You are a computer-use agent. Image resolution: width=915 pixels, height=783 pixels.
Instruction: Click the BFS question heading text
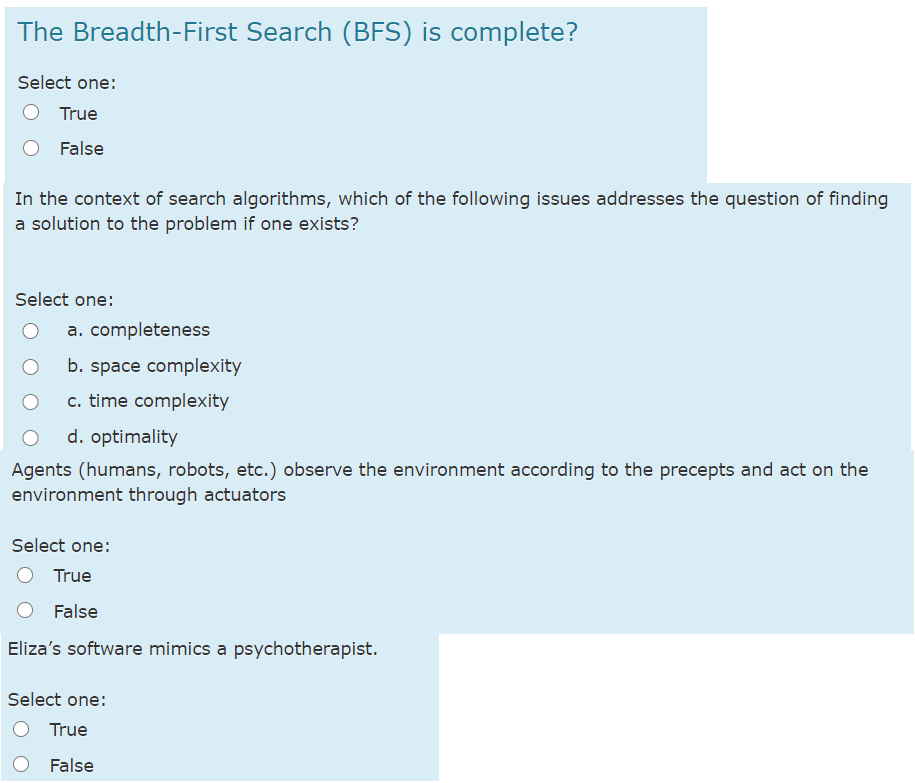[x=296, y=32]
